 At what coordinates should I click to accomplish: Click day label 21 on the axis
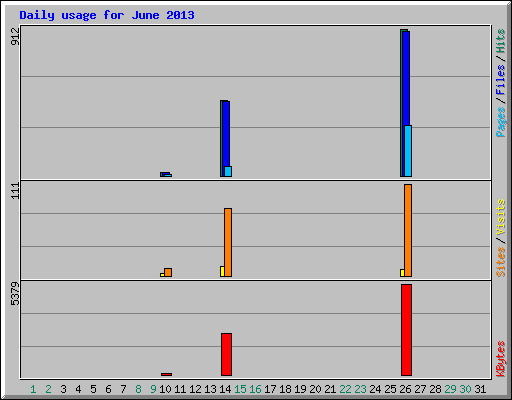pos(330,389)
